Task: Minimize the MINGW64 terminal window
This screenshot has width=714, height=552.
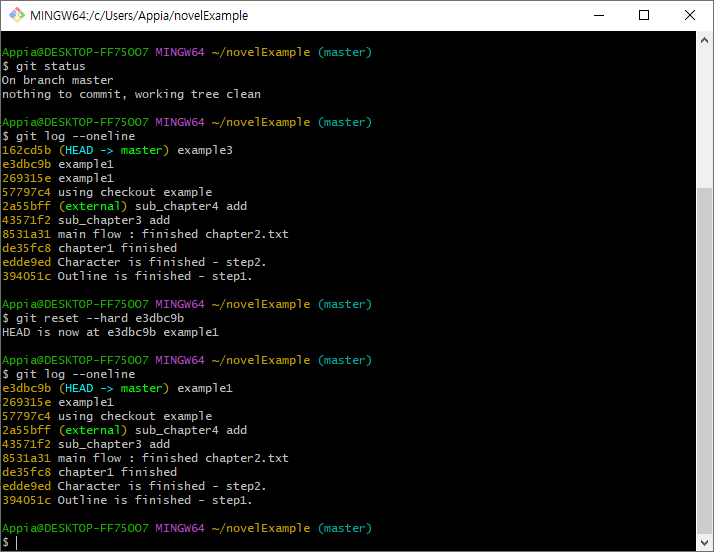Action: tap(599, 15)
